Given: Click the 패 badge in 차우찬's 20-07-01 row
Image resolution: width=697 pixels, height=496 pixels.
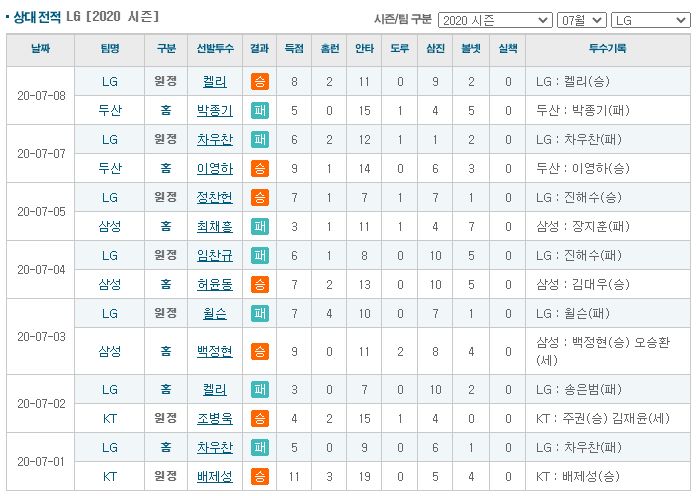Looking at the screenshot, I should pos(260,448).
